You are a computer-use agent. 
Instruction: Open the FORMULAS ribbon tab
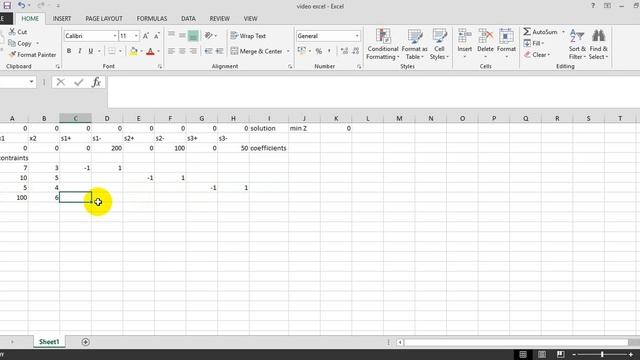coord(151,19)
